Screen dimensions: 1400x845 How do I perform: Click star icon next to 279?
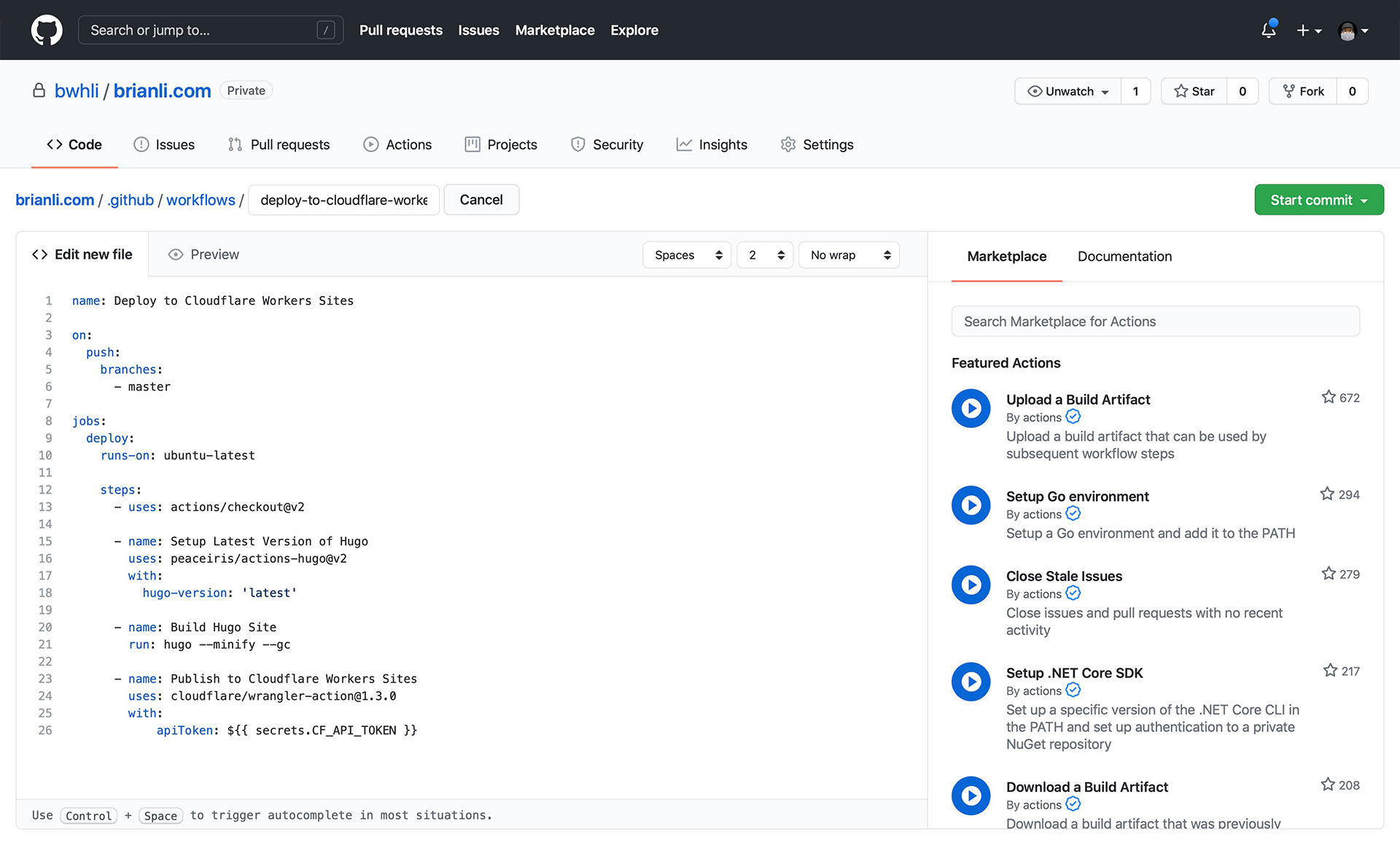point(1329,574)
